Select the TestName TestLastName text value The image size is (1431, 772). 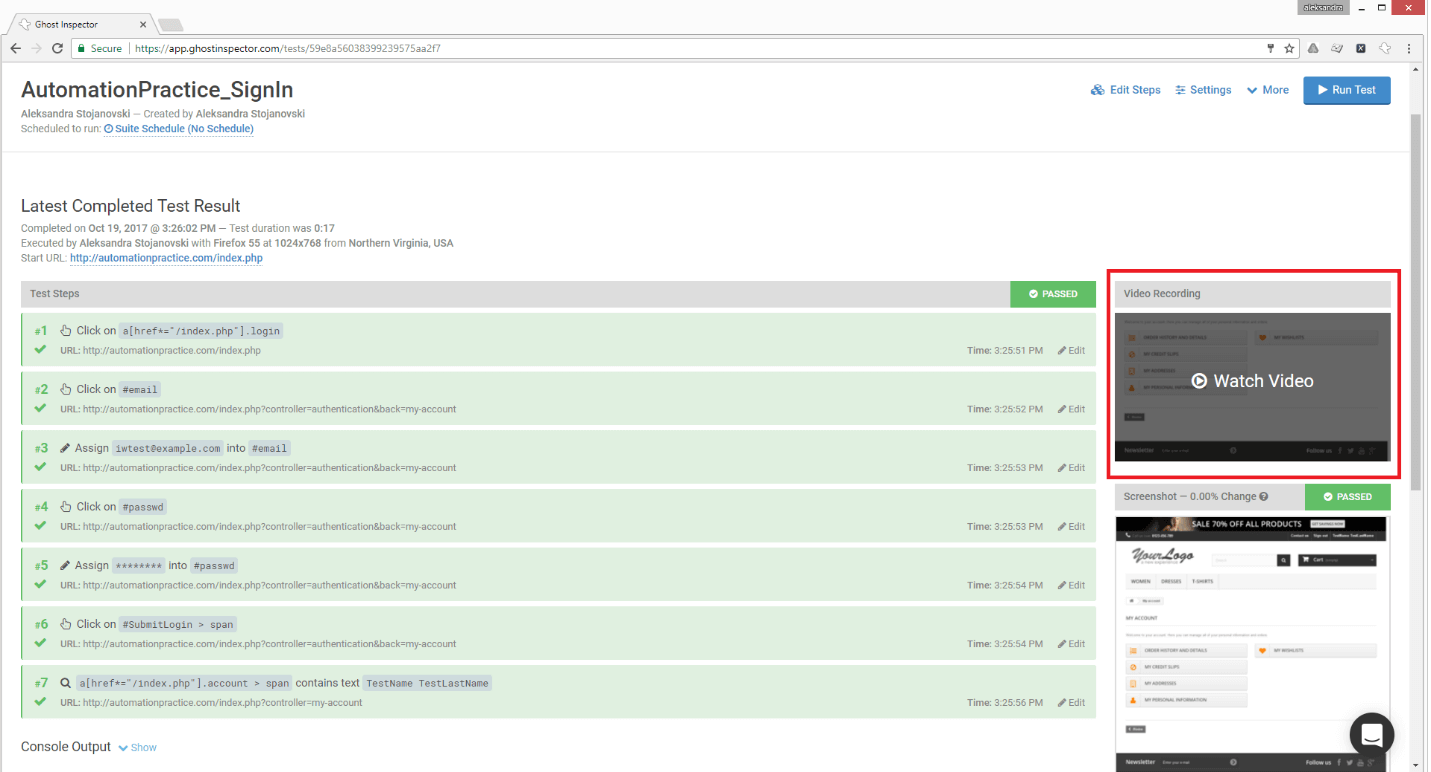tap(427, 683)
